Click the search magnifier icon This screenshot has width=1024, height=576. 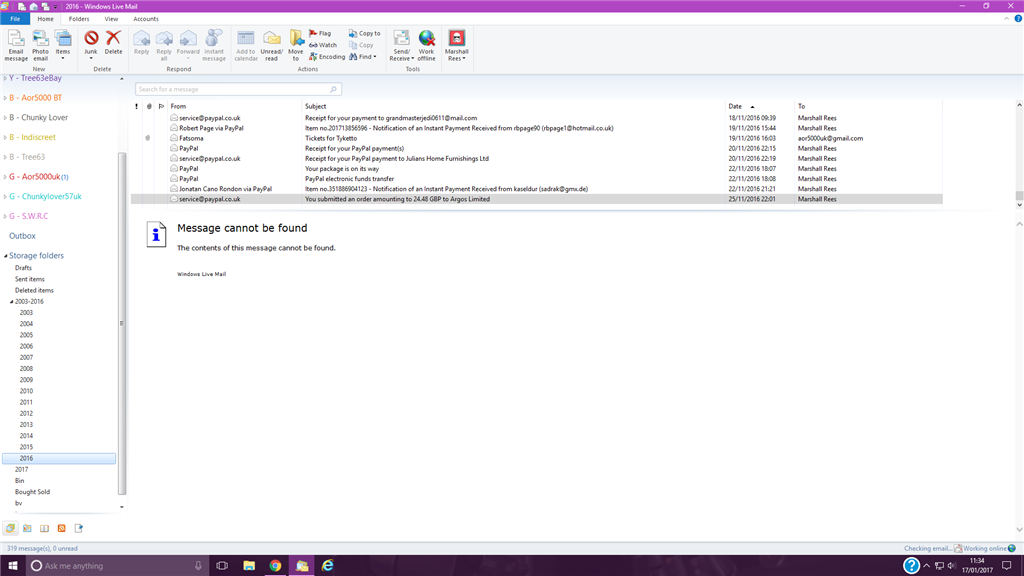[x=334, y=89]
